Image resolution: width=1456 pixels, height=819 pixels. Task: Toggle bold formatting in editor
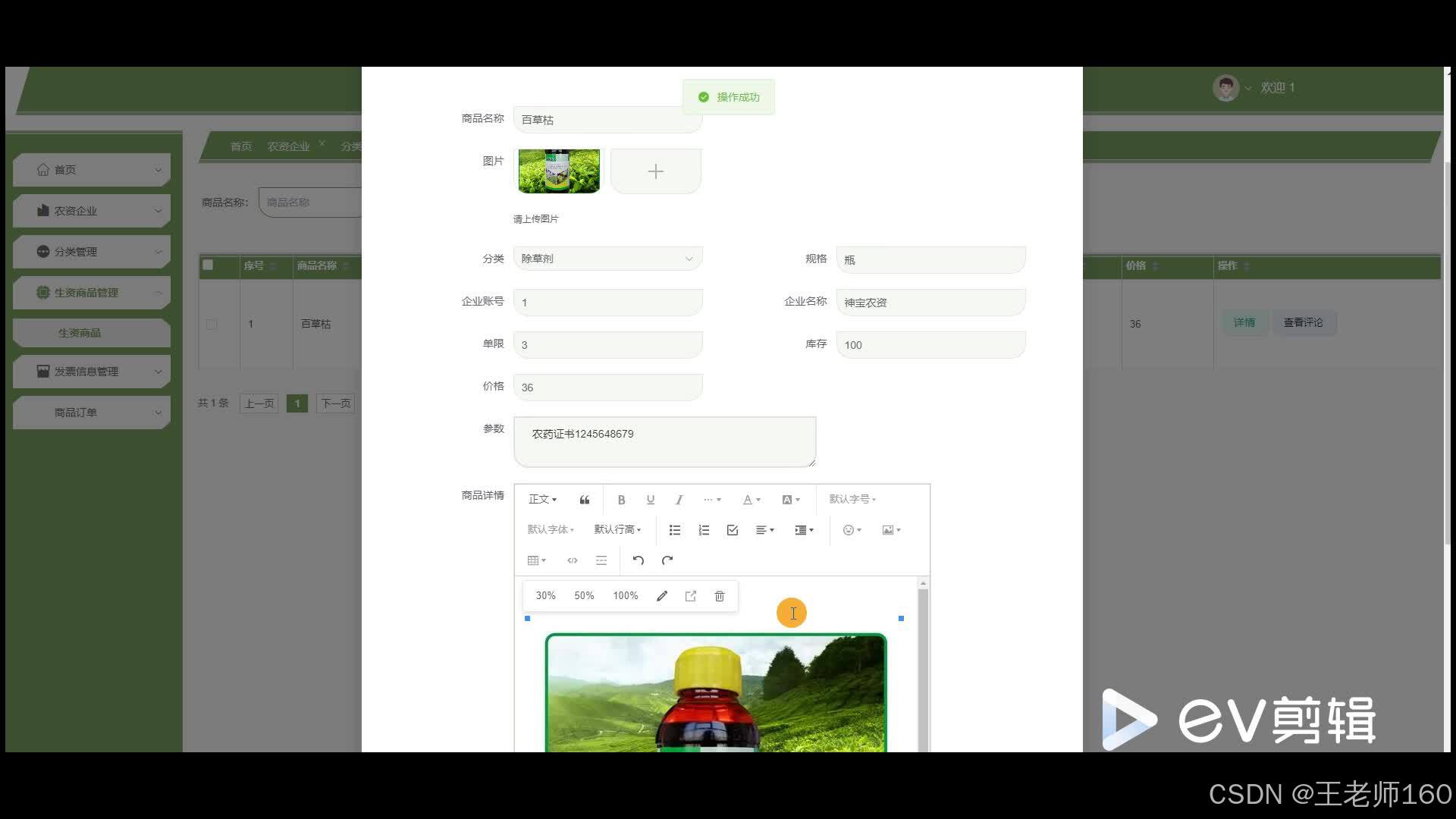pos(621,500)
